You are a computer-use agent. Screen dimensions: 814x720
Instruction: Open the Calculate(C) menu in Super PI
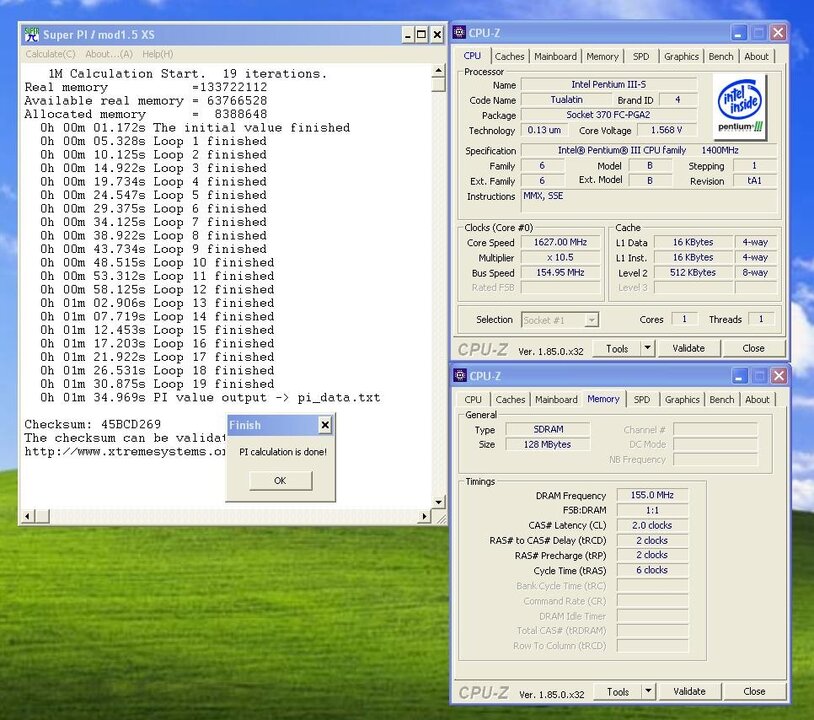pos(50,54)
